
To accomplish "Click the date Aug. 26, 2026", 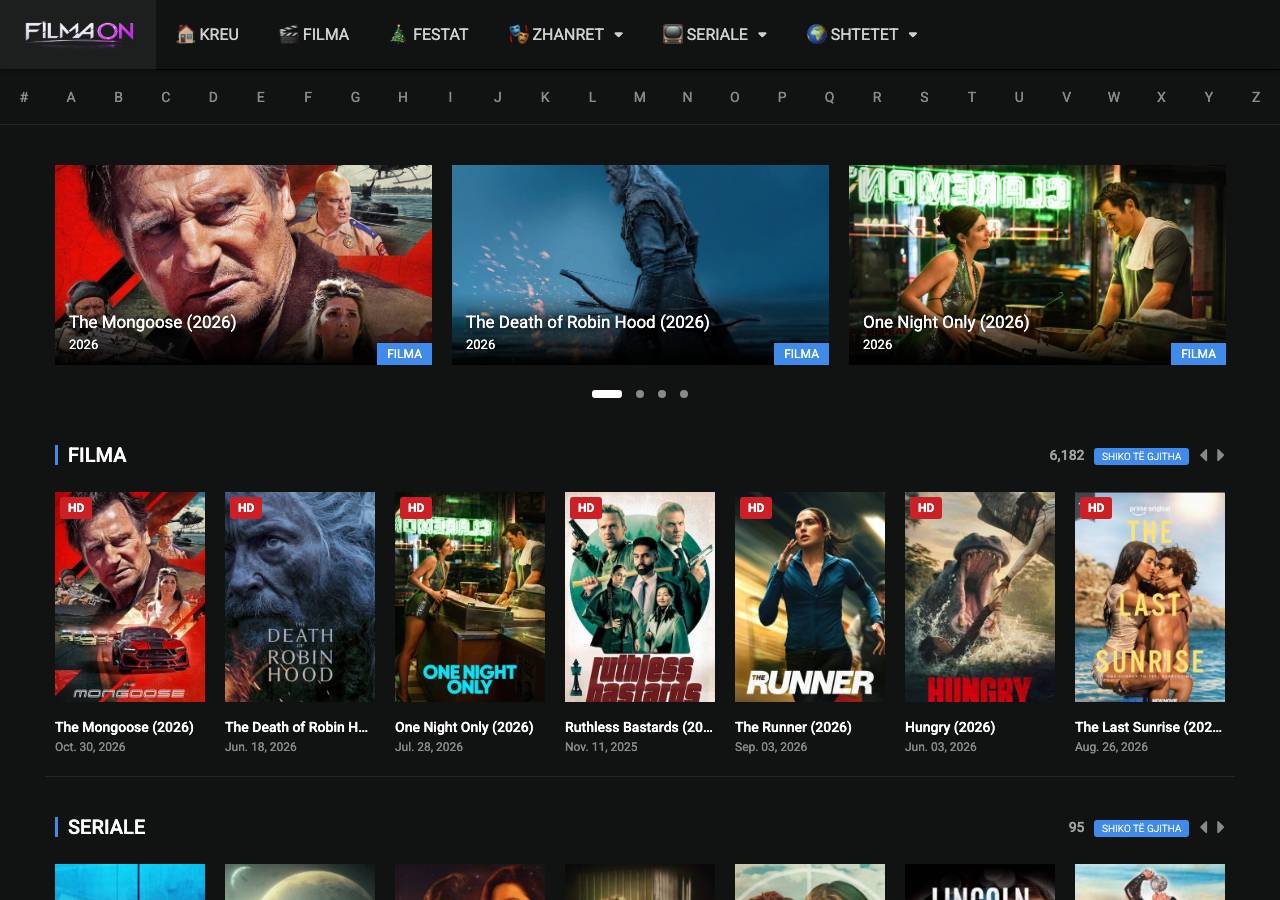I will click(1112, 747).
